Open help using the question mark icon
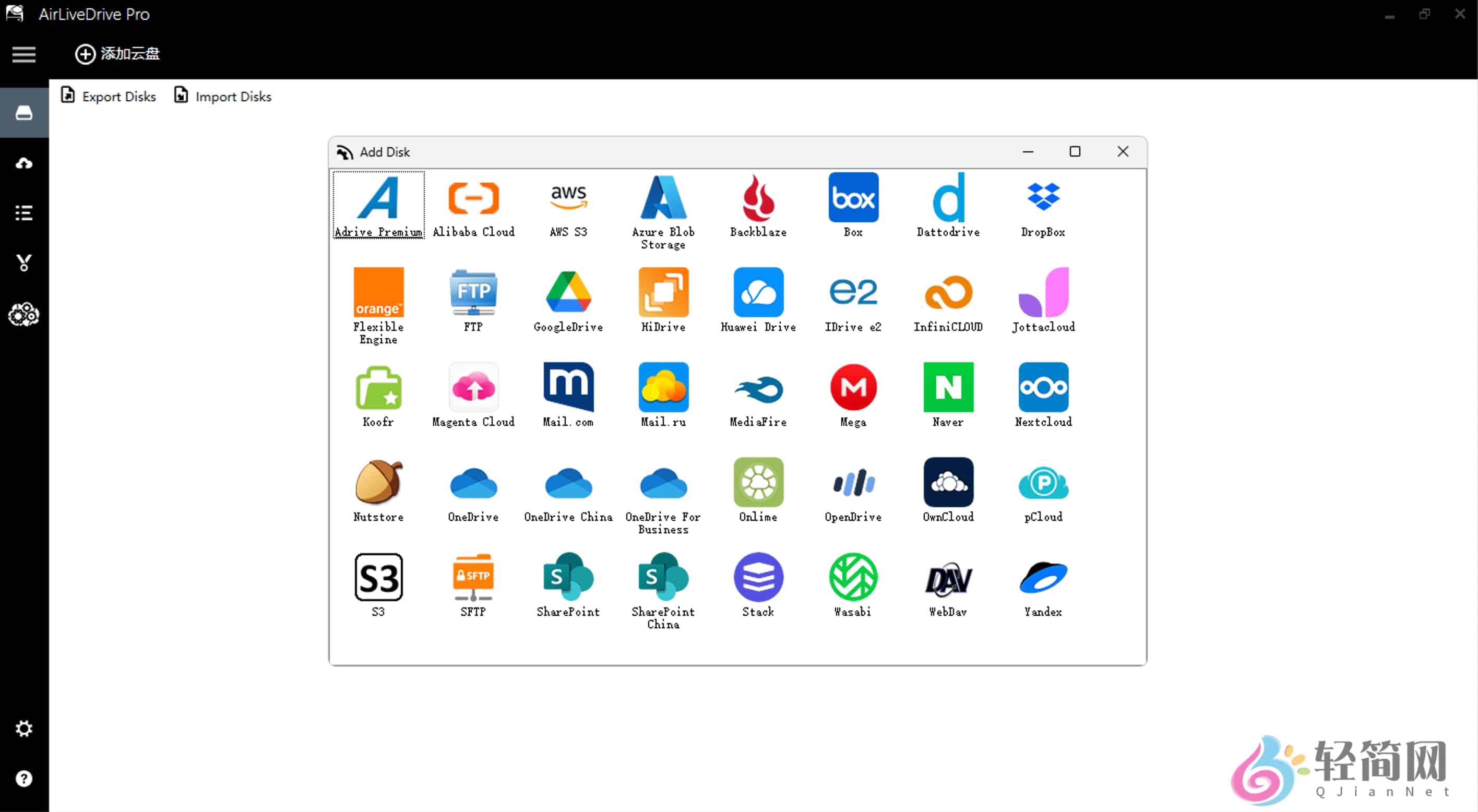The width and height of the screenshot is (1478, 812). click(24, 778)
